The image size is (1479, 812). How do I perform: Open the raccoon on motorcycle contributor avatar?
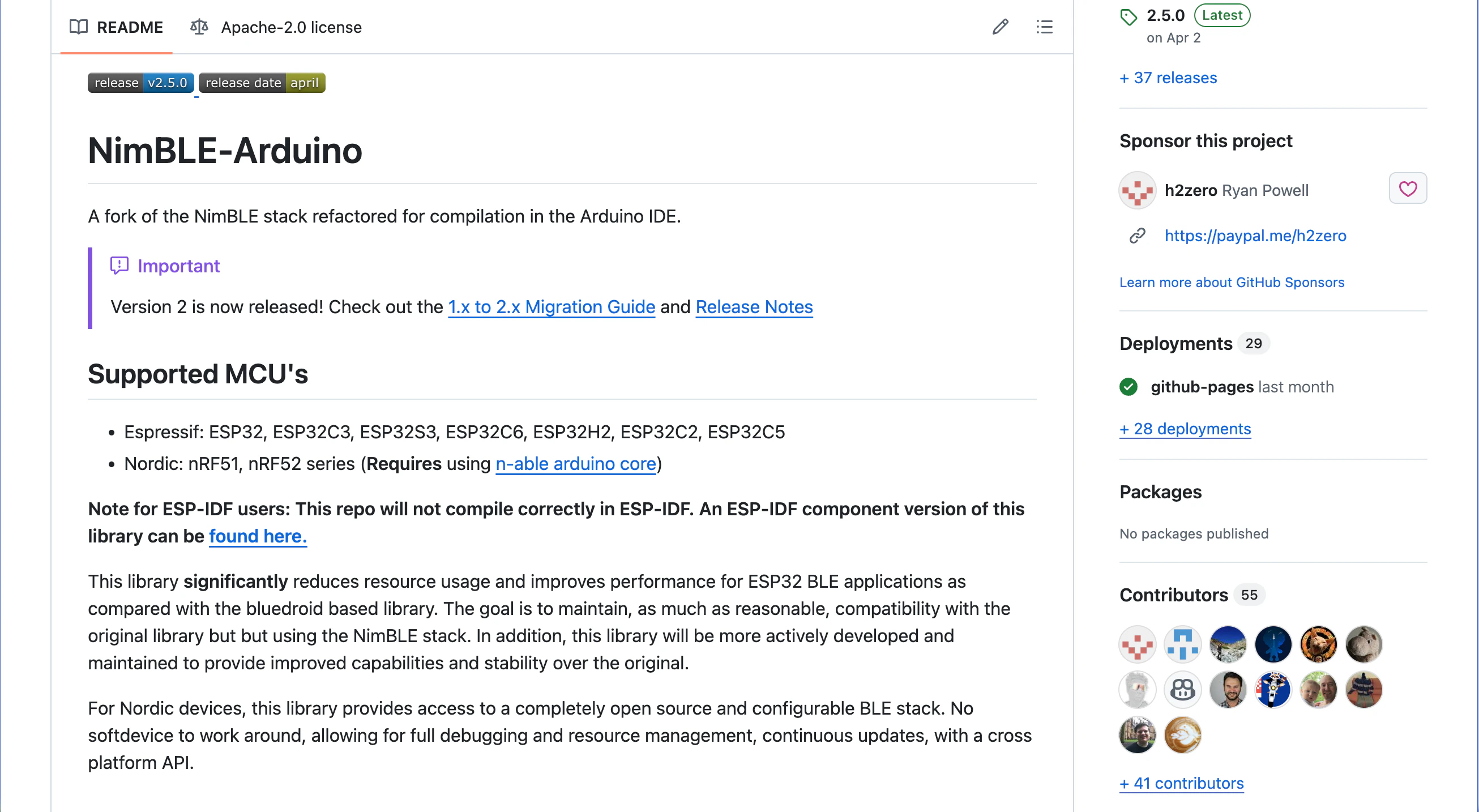1273,689
